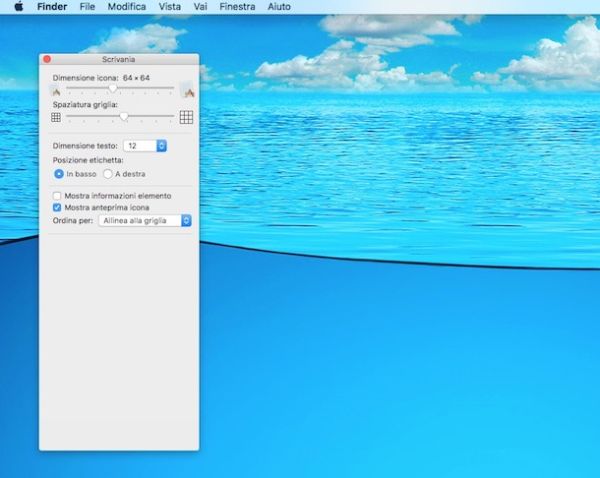The height and width of the screenshot is (478, 600).
Task: Uncheck 'Mostra anteprima icona'
Action: pos(58,207)
